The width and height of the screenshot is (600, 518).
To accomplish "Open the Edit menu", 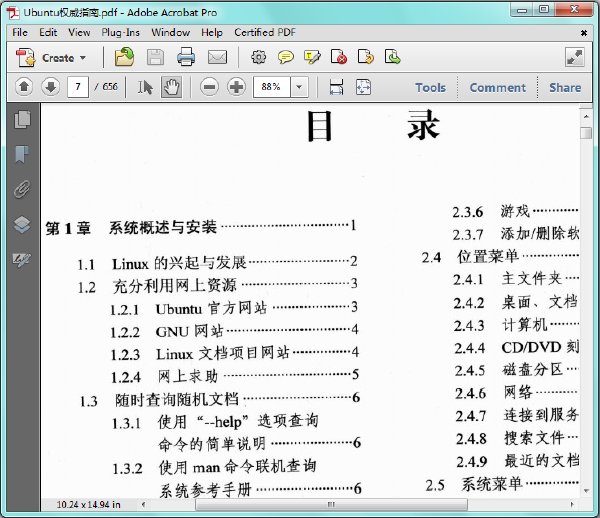I will (x=48, y=33).
